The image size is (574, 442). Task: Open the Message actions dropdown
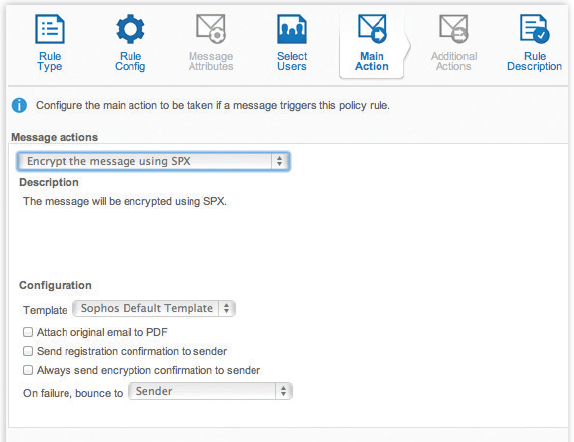pyautogui.click(x=153, y=161)
